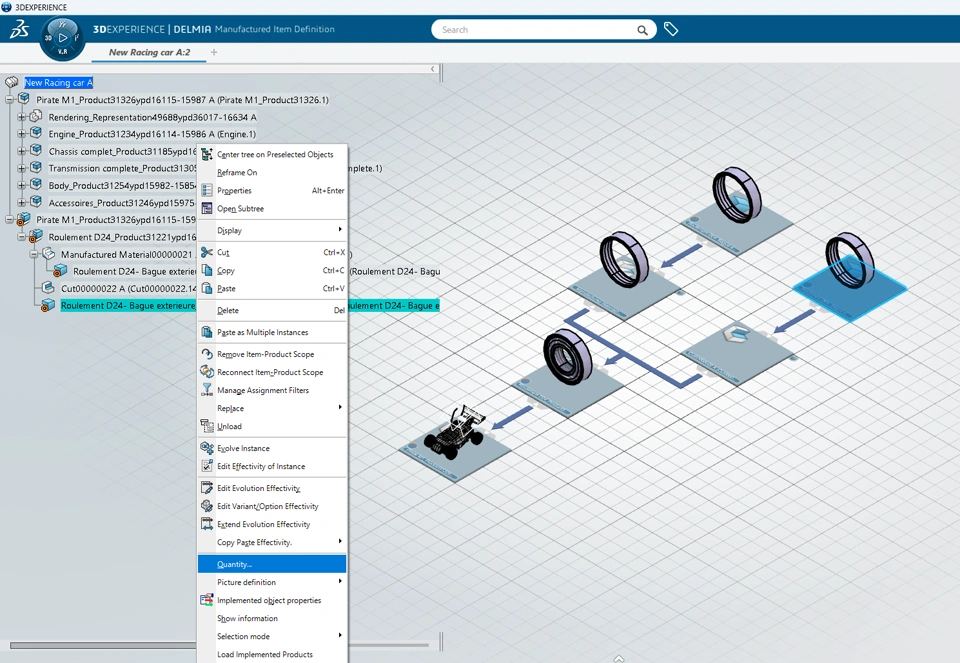Screen dimensions: 960x663
Task: Click the Manufactured Material00000021 node icon
Action: [48, 253]
